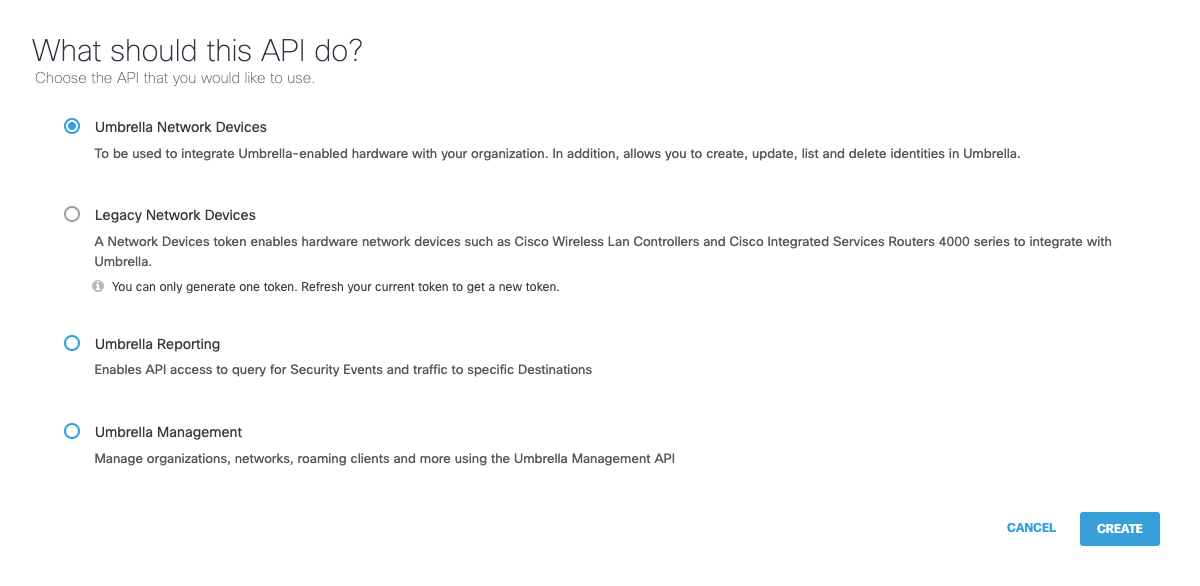Click the 'Manage organizations, networks, roaming clients' description
The image size is (1200, 586).
(x=385, y=460)
